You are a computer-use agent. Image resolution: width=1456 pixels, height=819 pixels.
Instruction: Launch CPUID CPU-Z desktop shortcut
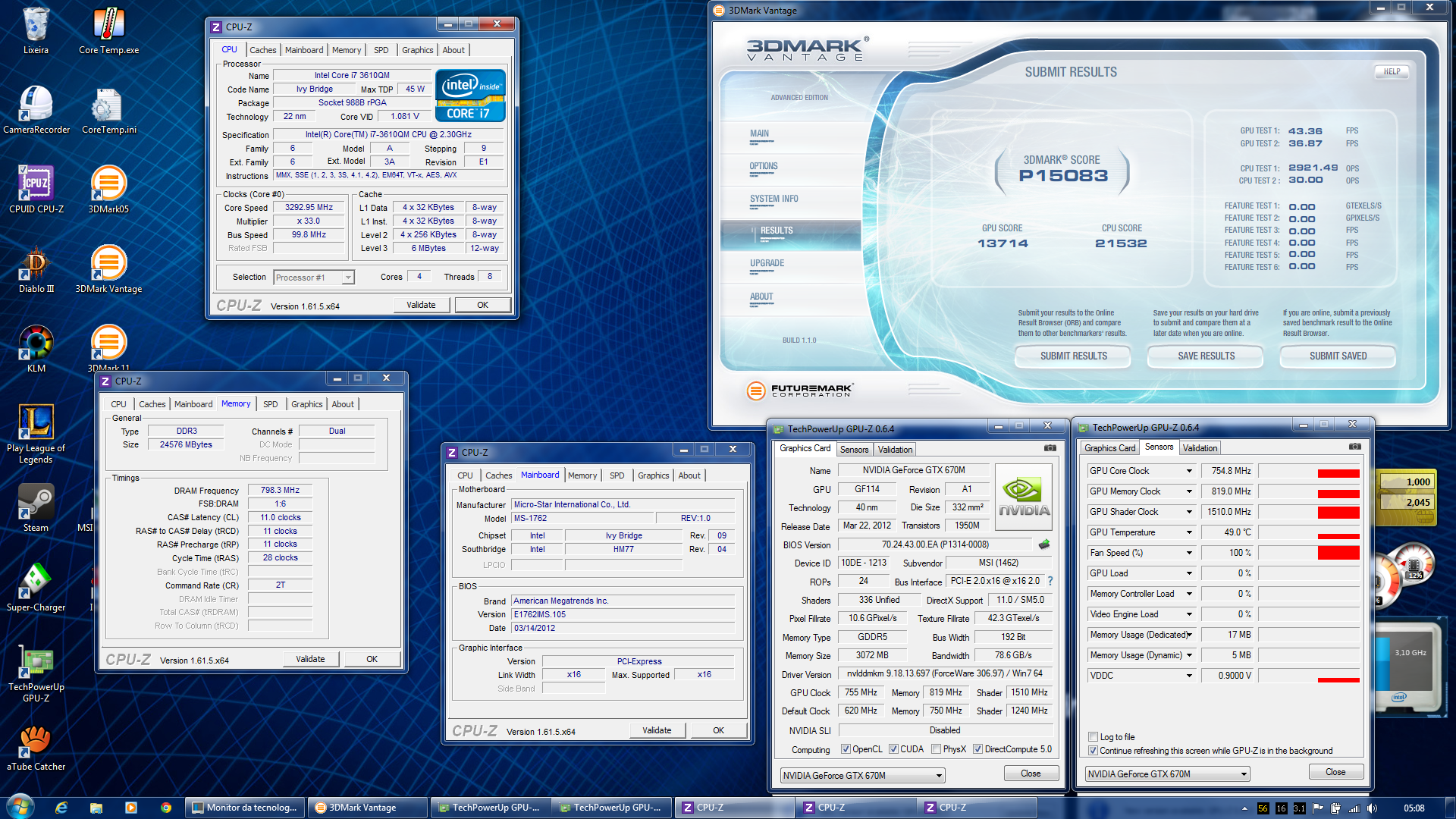36,190
